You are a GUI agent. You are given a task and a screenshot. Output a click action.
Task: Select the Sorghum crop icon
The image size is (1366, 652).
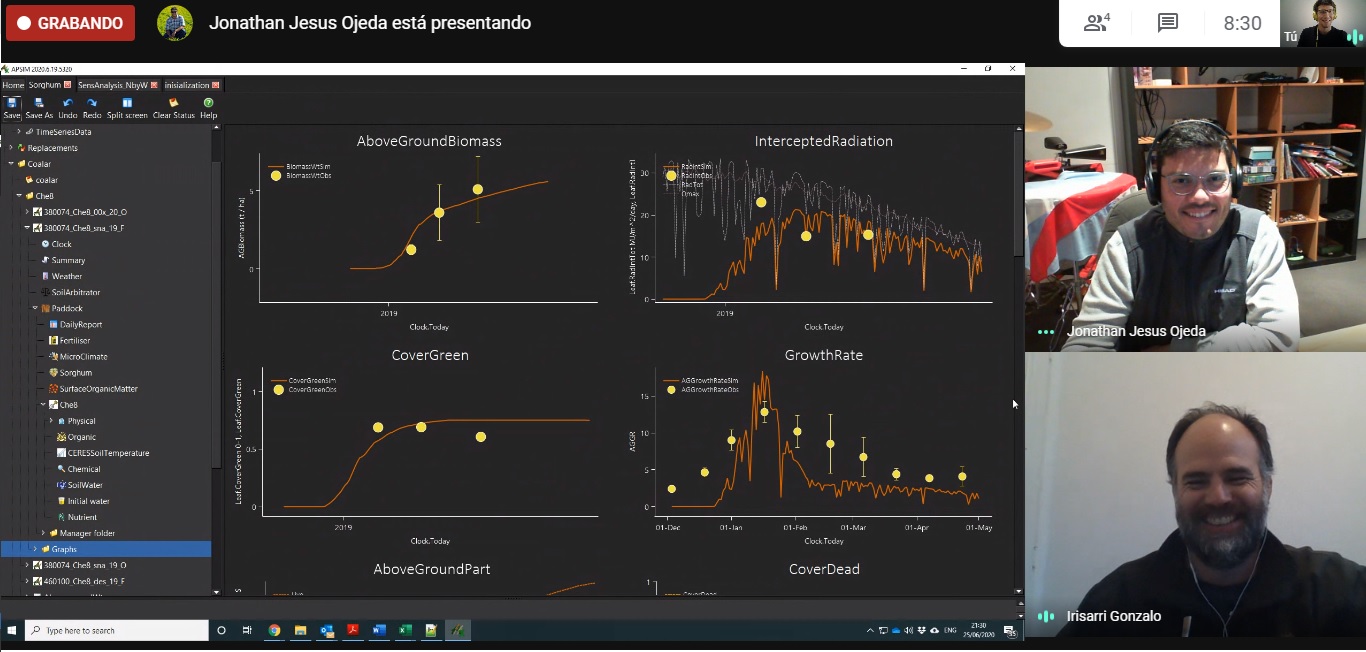click(x=53, y=372)
